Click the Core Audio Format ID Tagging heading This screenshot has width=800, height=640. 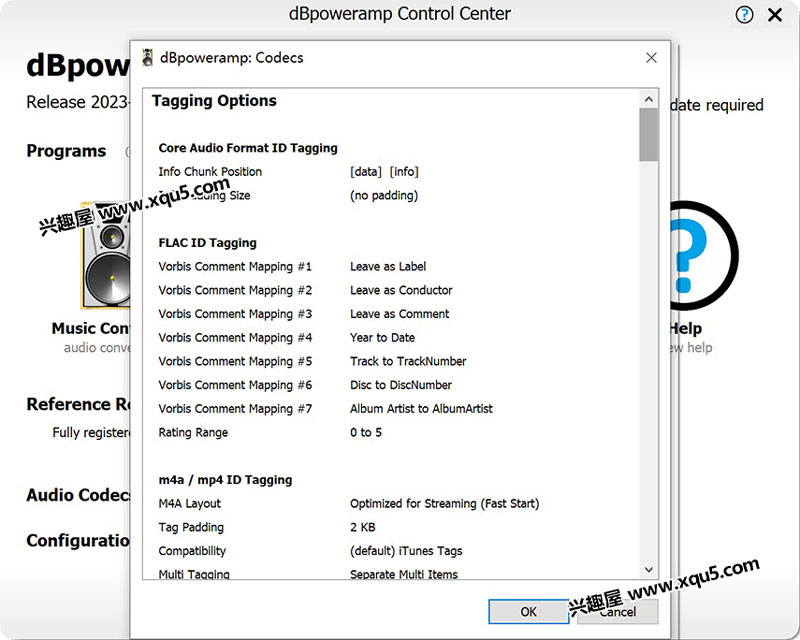tap(248, 148)
